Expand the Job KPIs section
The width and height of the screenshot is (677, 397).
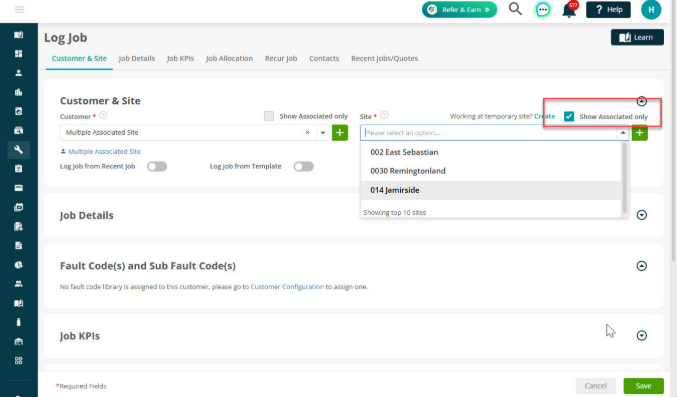point(642,336)
